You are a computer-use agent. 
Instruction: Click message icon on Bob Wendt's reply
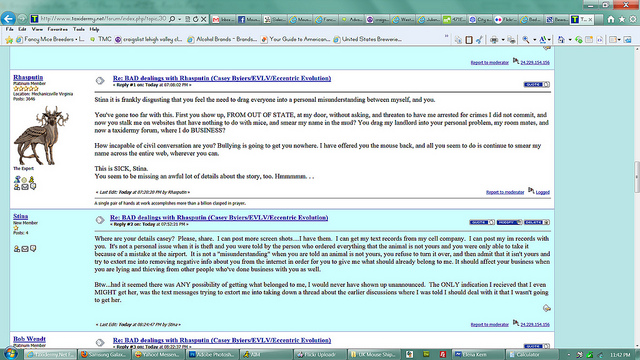tap(100, 342)
